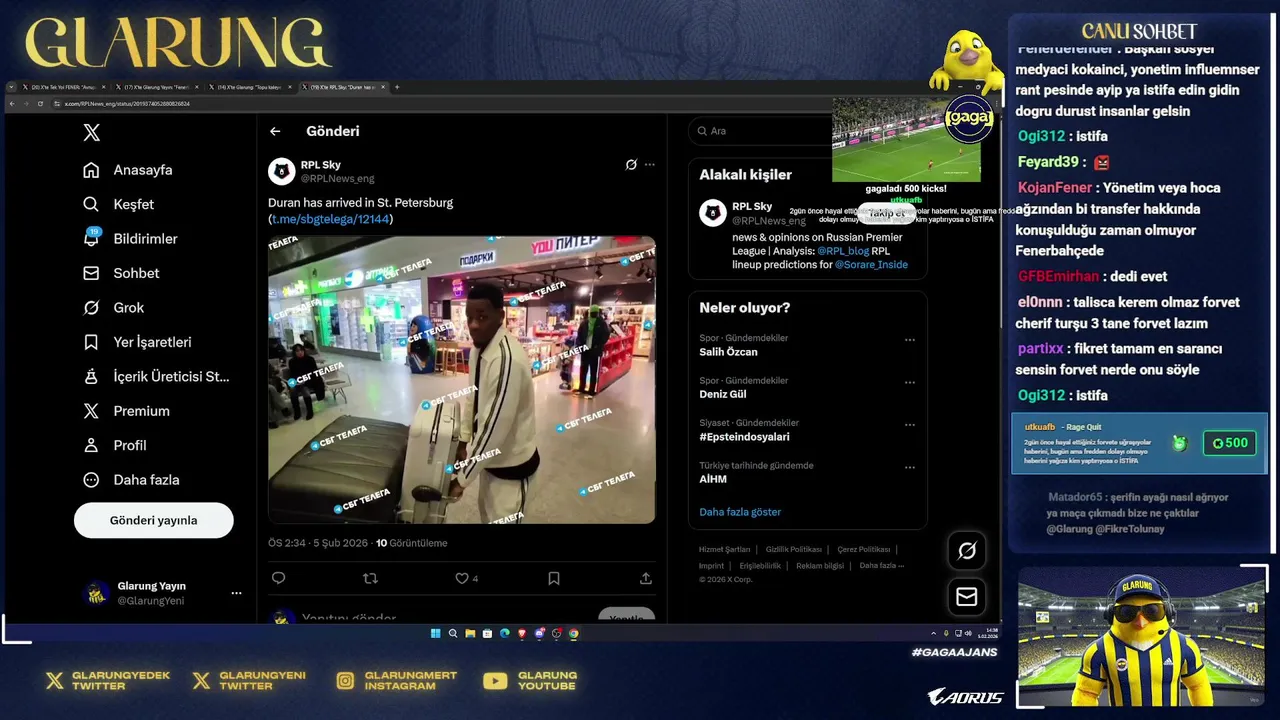This screenshot has width=1280, height=720.
Task: Switch to the Glarung Yayın browser tab
Action: [x=156, y=87]
